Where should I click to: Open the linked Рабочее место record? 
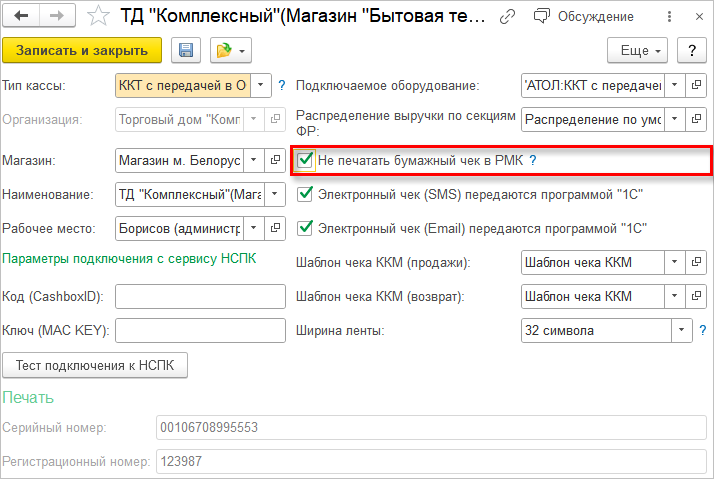(276, 228)
